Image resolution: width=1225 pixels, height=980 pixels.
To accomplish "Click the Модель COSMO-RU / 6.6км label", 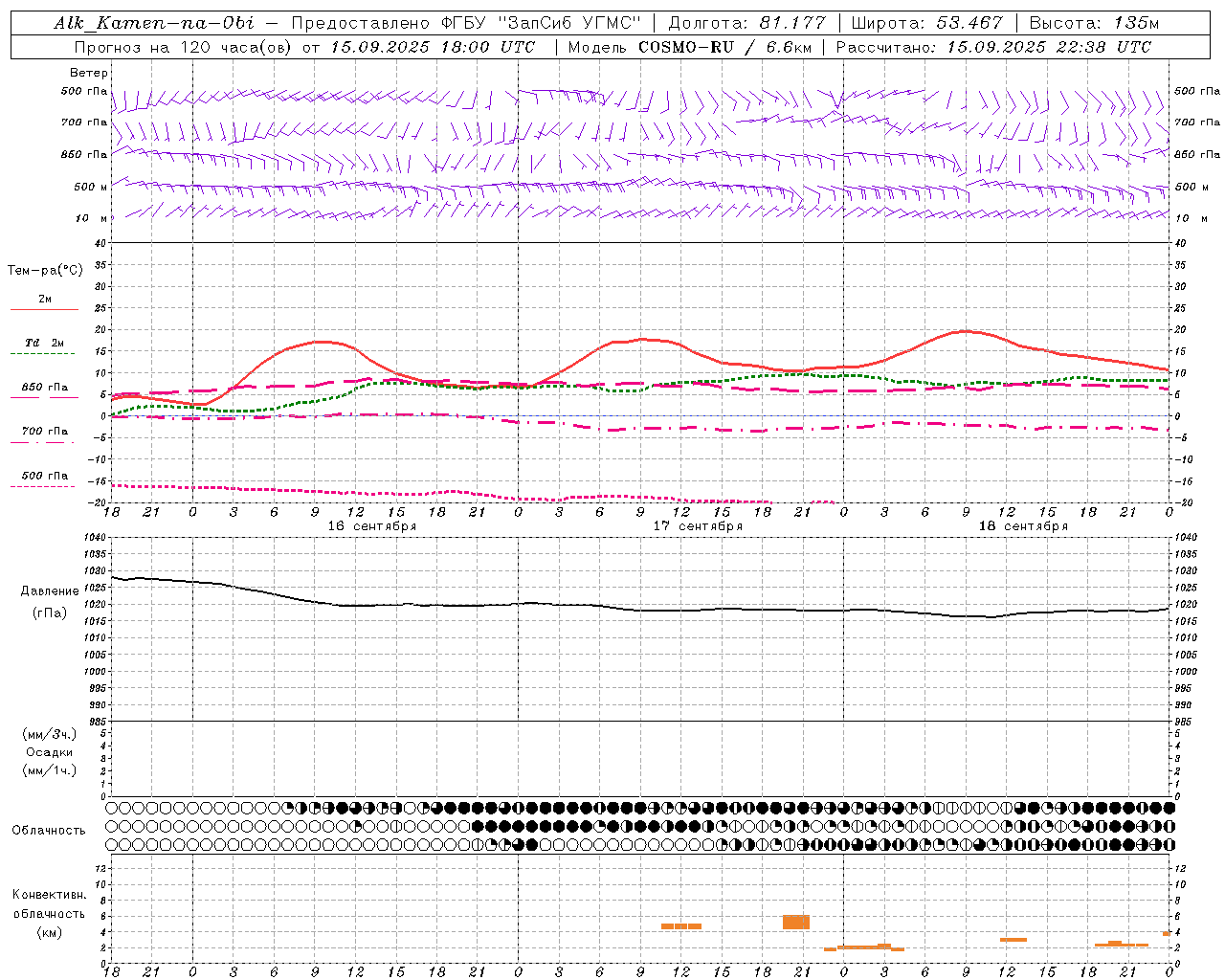I will click(x=689, y=47).
